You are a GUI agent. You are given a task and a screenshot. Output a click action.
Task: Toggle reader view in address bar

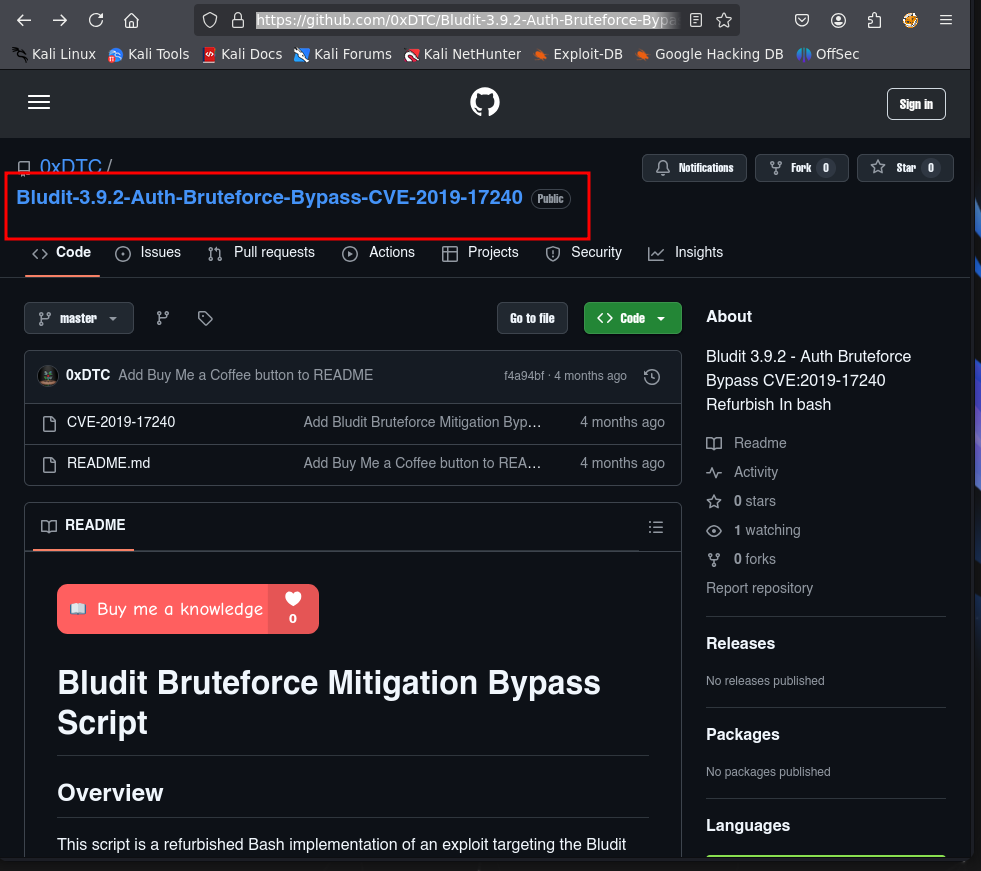click(x=696, y=21)
